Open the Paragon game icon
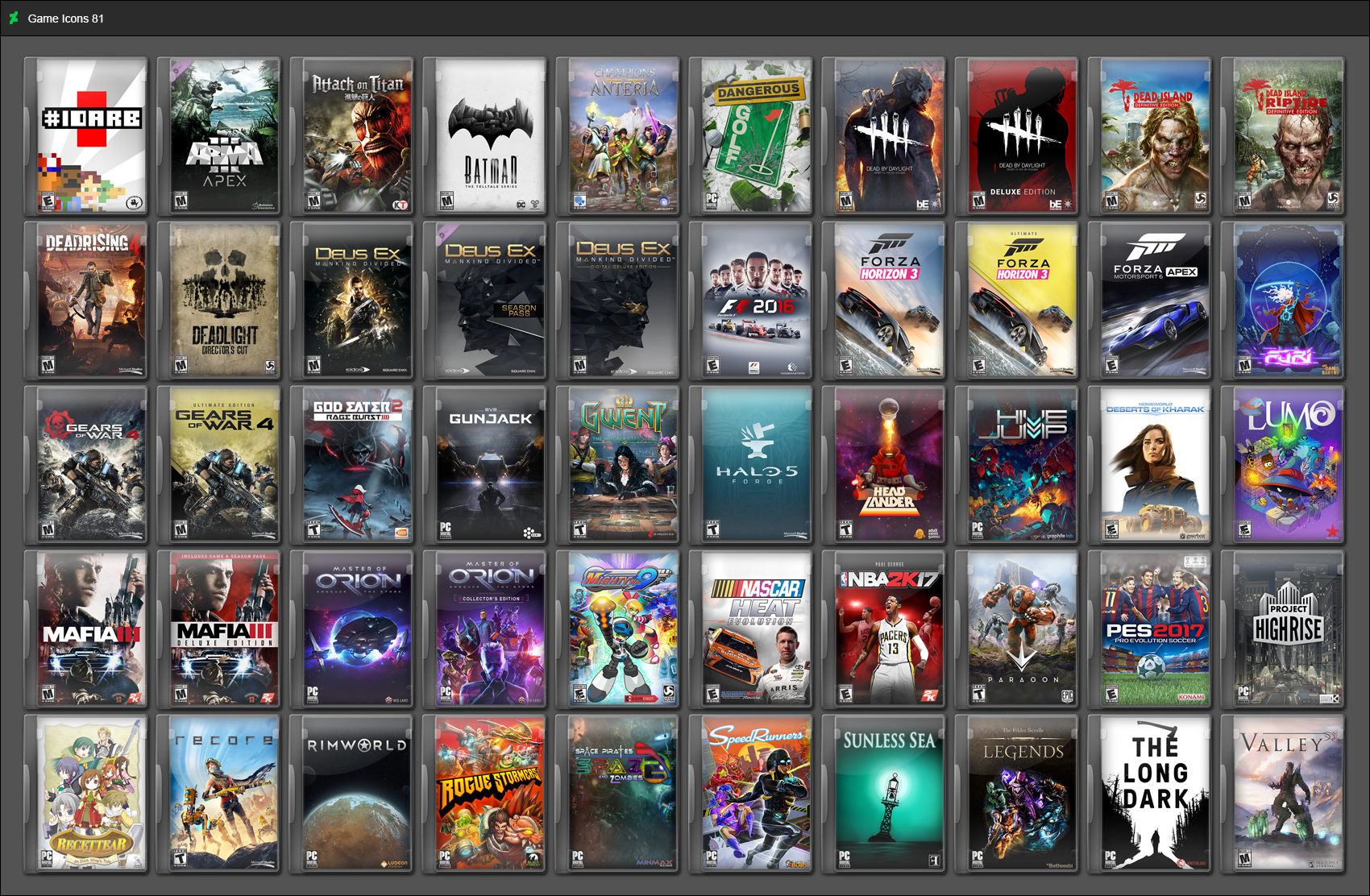Viewport: 1370px width, 896px height. click(x=1017, y=630)
